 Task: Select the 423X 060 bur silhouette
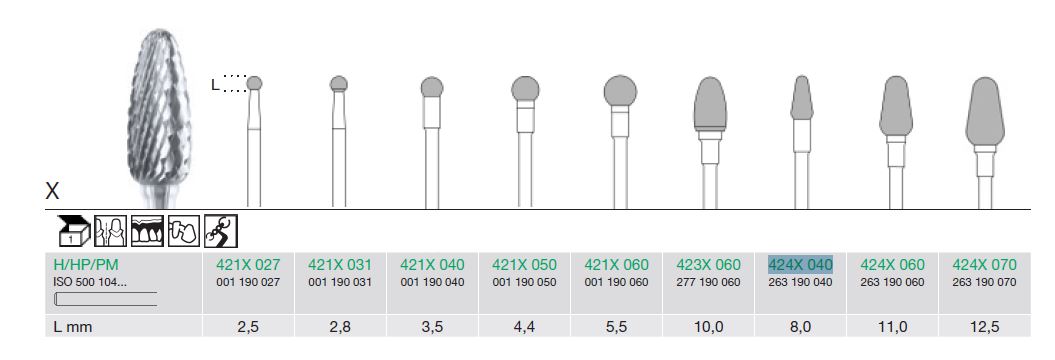710,142
